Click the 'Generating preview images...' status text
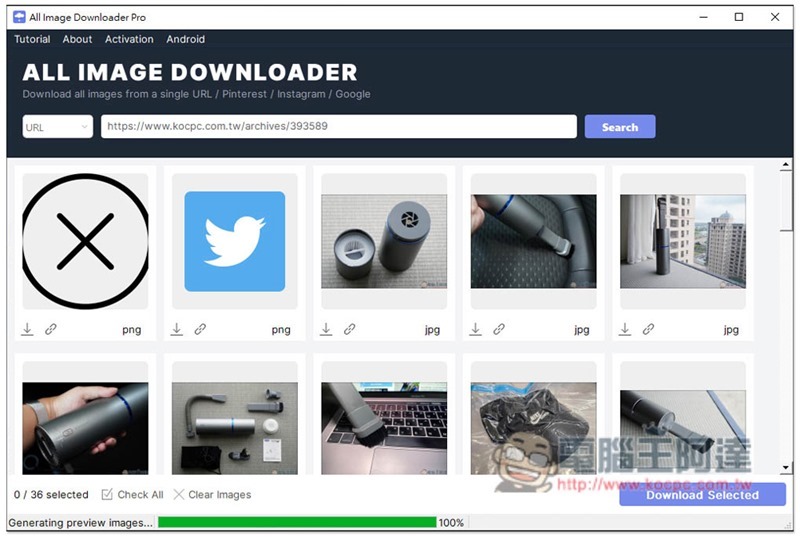 (x=80, y=523)
